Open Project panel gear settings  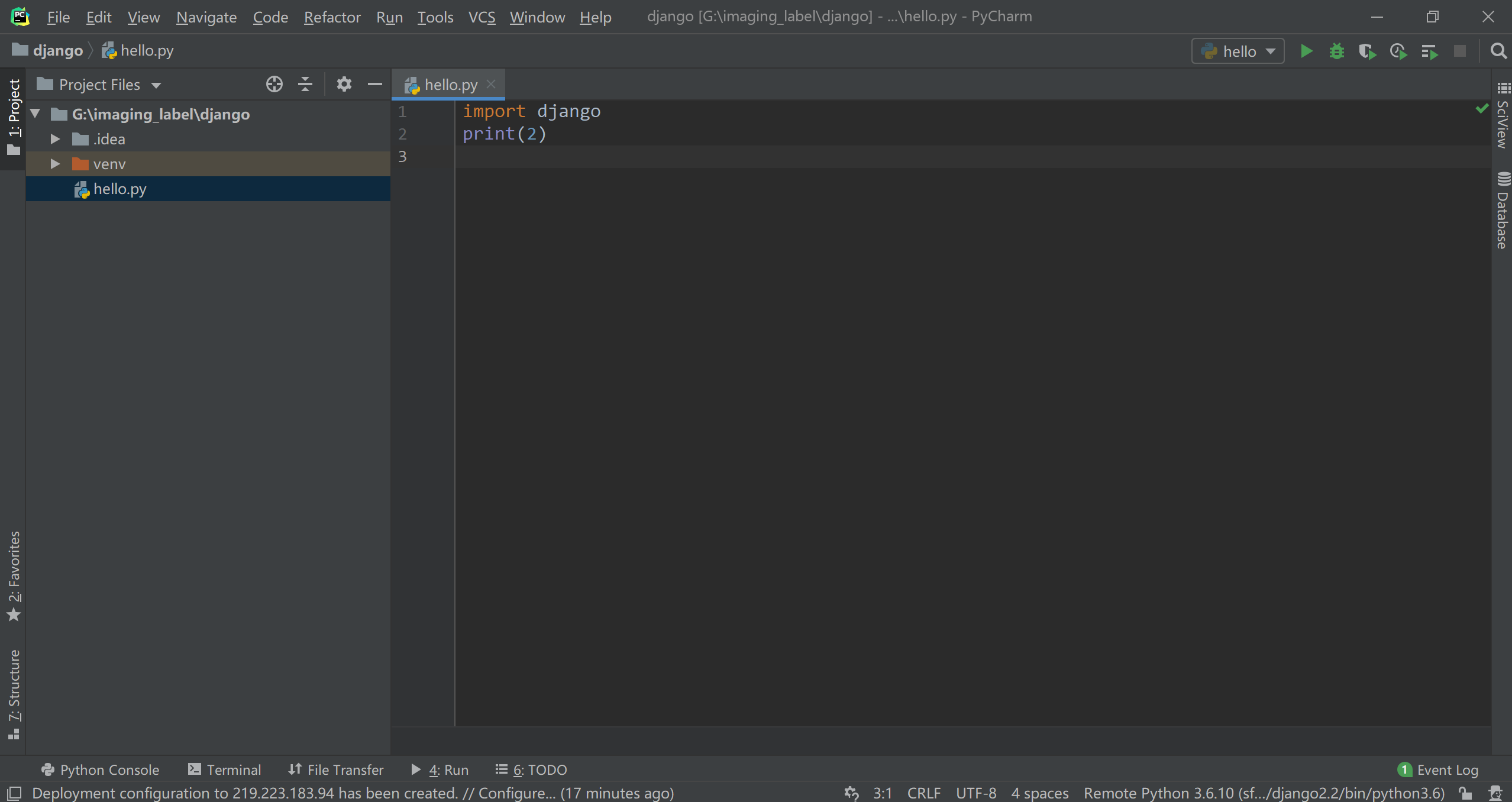(x=344, y=85)
